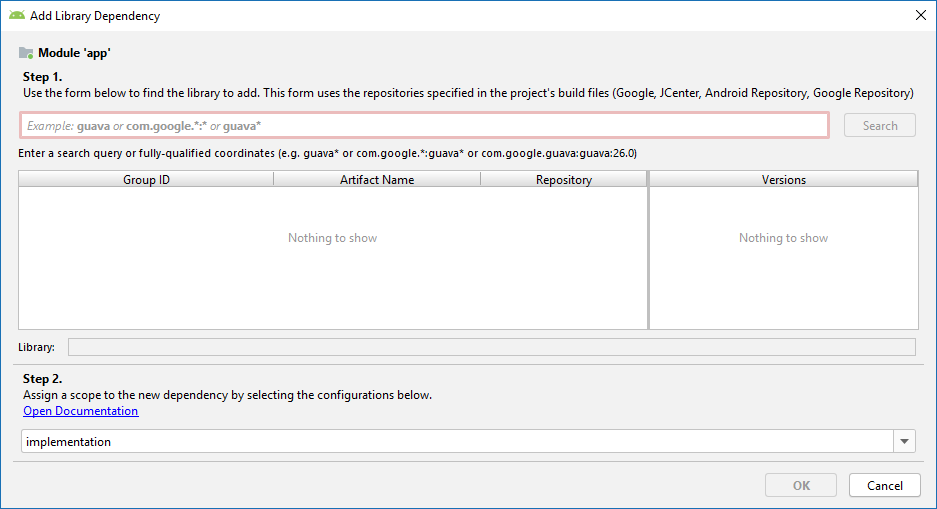Open the implementation configuration dropdown arrow
Viewport: 937px width, 509px height.
[x=904, y=441]
